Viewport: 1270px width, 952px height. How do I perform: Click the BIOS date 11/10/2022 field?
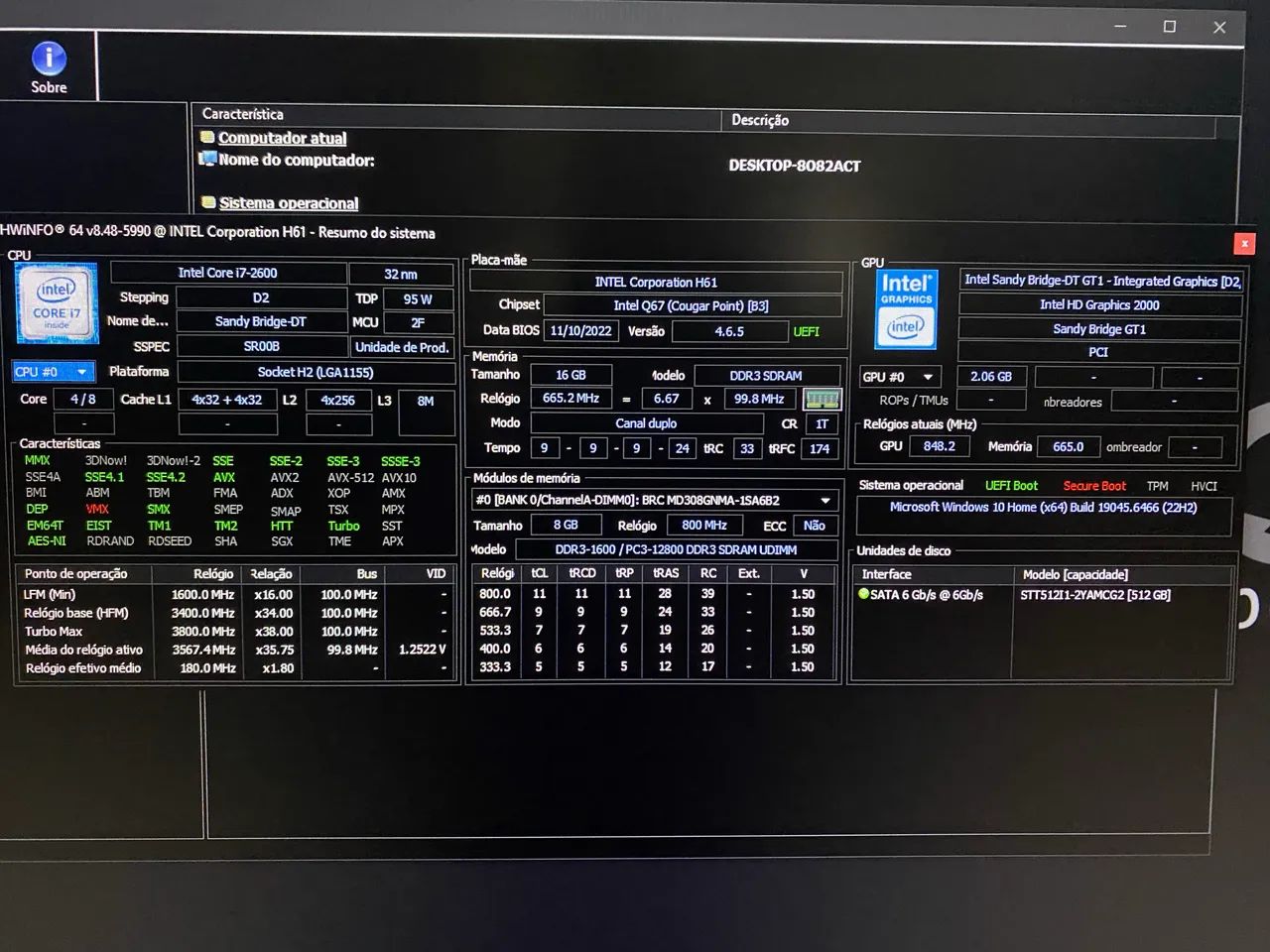pos(580,331)
